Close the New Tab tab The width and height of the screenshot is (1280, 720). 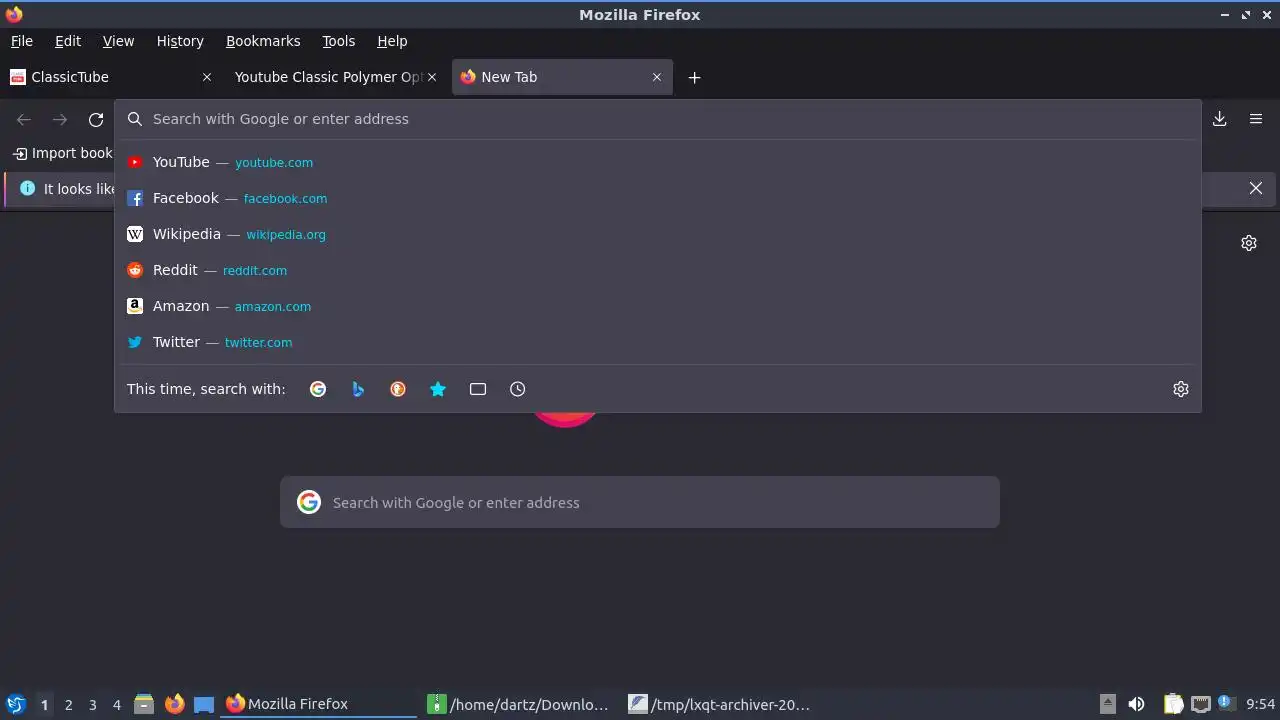tap(657, 77)
